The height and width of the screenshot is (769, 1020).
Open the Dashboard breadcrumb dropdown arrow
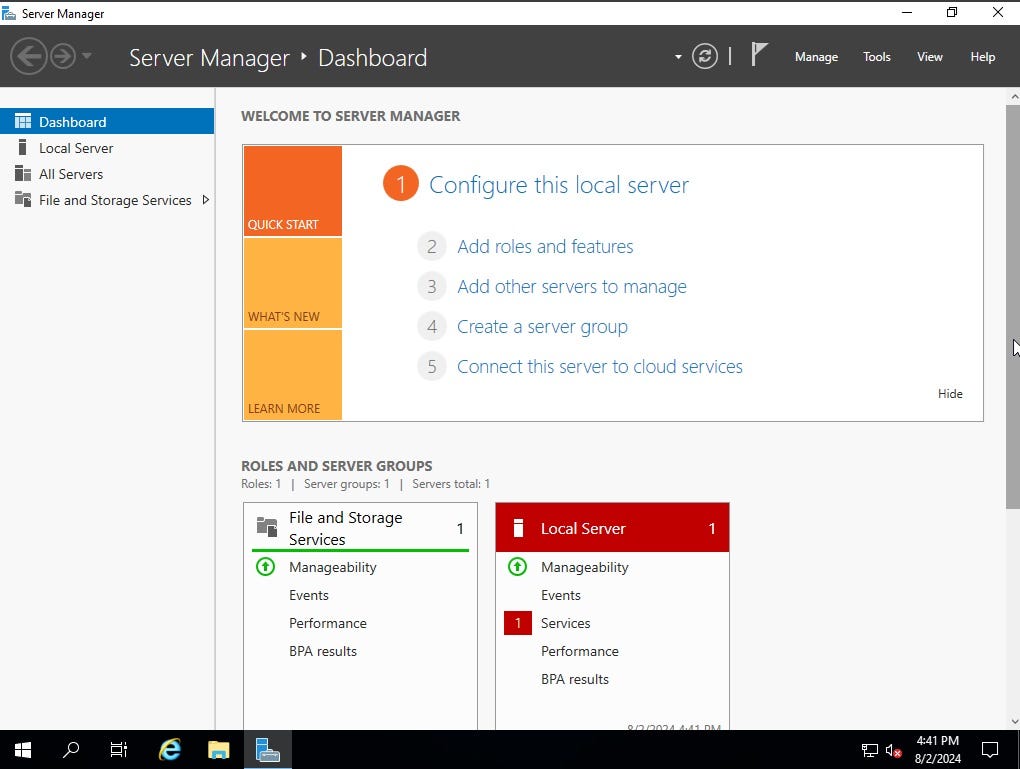(678, 58)
